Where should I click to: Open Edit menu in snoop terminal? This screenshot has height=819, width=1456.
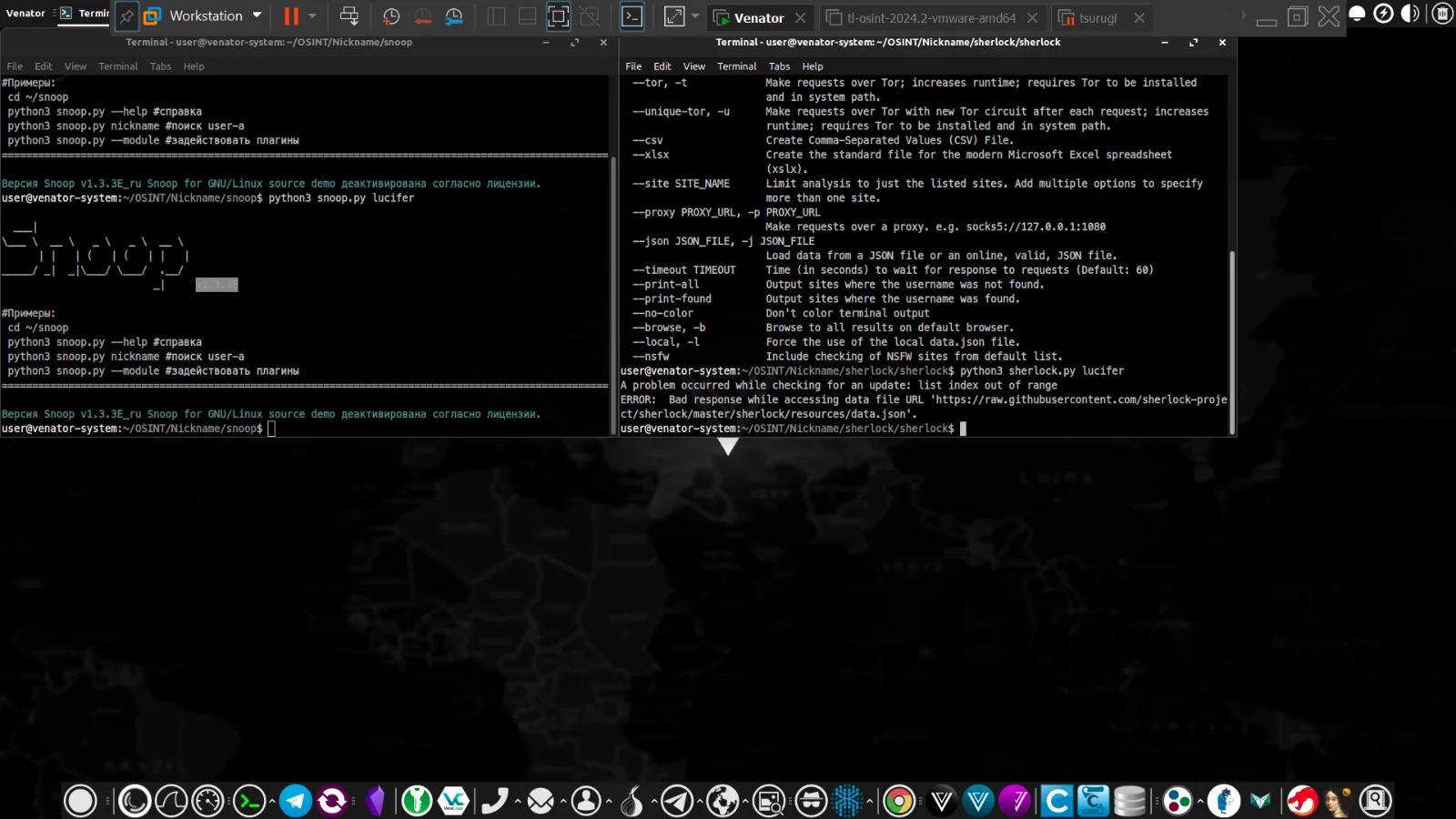(44, 66)
